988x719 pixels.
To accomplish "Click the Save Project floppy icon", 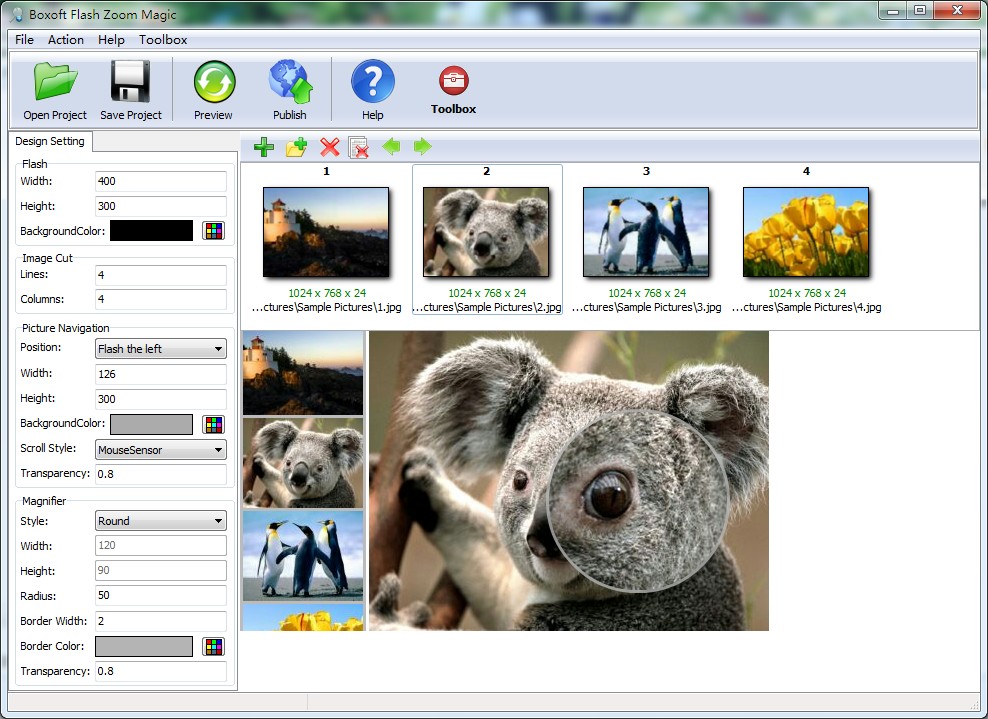I will click(x=130, y=81).
